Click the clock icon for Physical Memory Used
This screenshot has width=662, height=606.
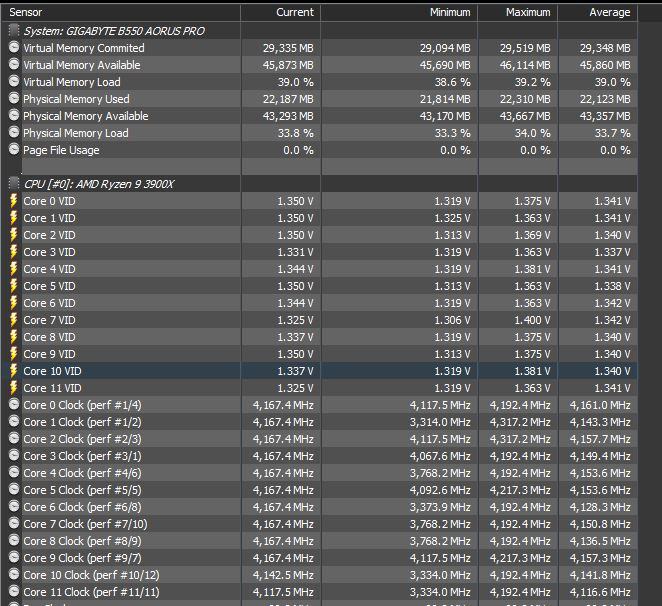[x=14, y=98]
